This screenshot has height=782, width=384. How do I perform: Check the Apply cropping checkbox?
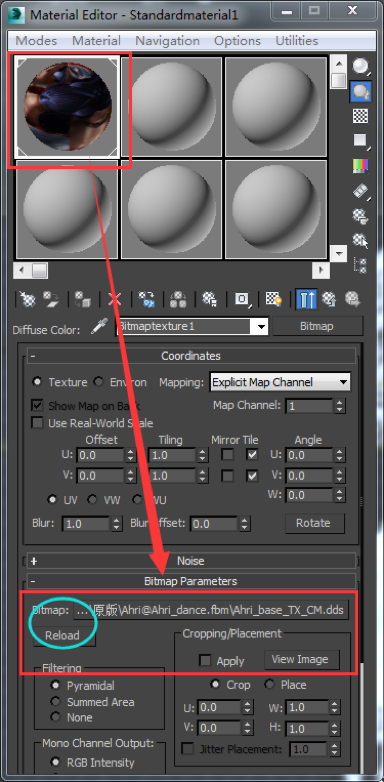pyautogui.click(x=205, y=660)
